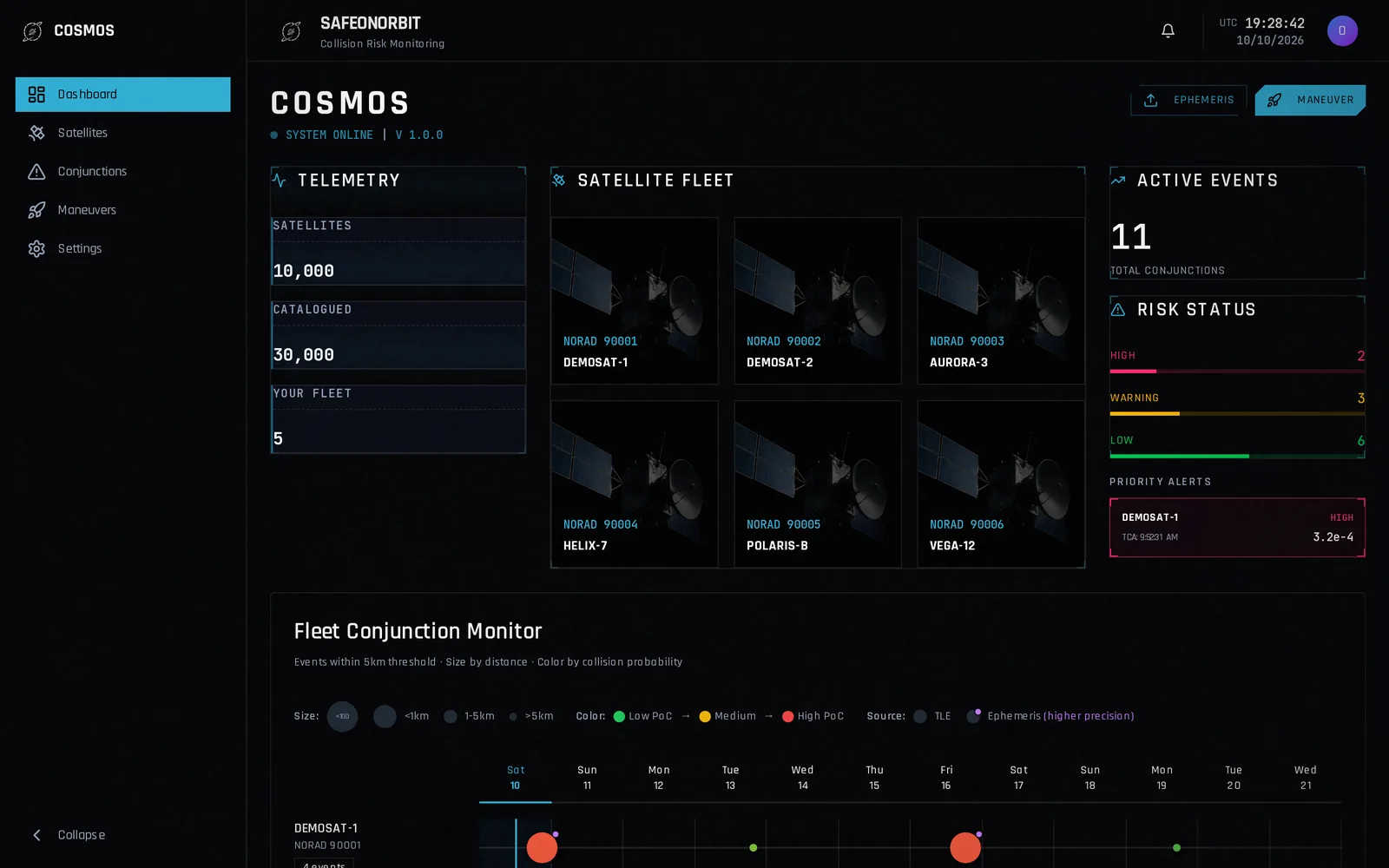Image resolution: width=1389 pixels, height=868 pixels.
Task: Click the Settings gear icon
Action: tap(36, 249)
